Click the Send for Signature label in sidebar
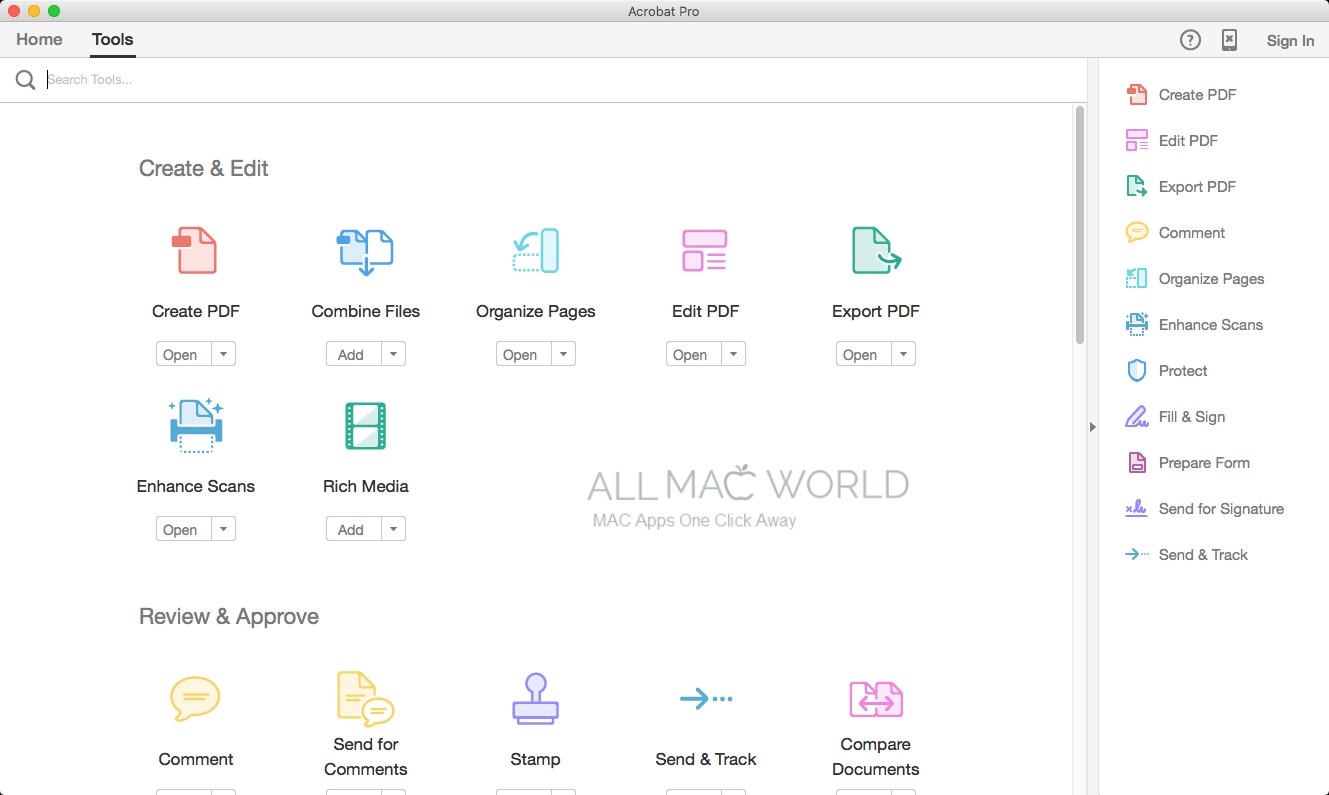Image resolution: width=1329 pixels, height=795 pixels. [1221, 509]
